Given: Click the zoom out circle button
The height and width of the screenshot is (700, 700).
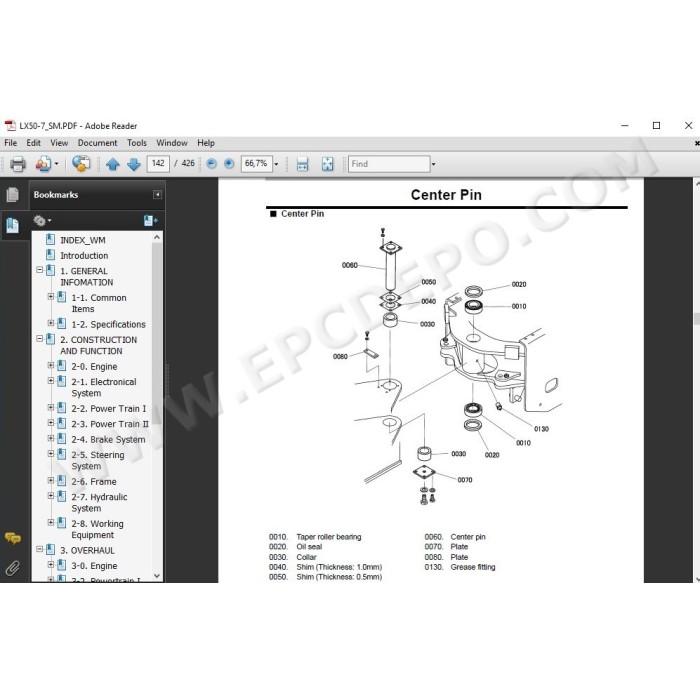Looking at the screenshot, I should click(x=212, y=164).
